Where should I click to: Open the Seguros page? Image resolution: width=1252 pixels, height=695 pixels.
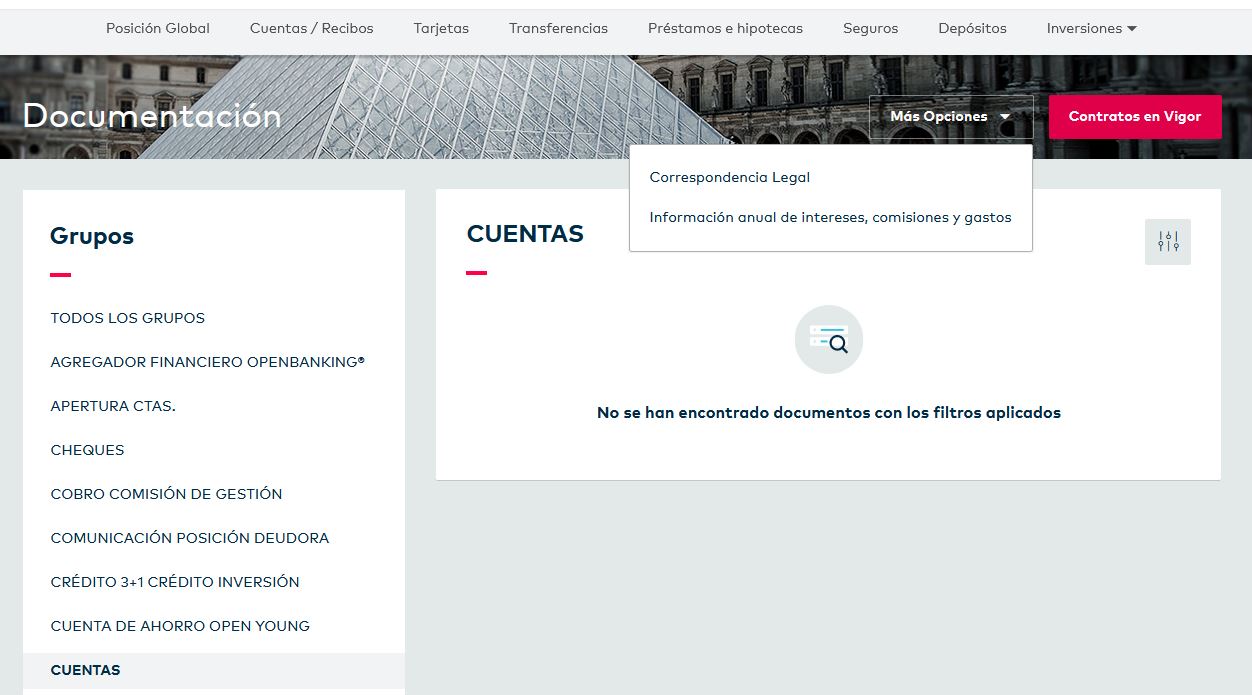[x=870, y=28]
